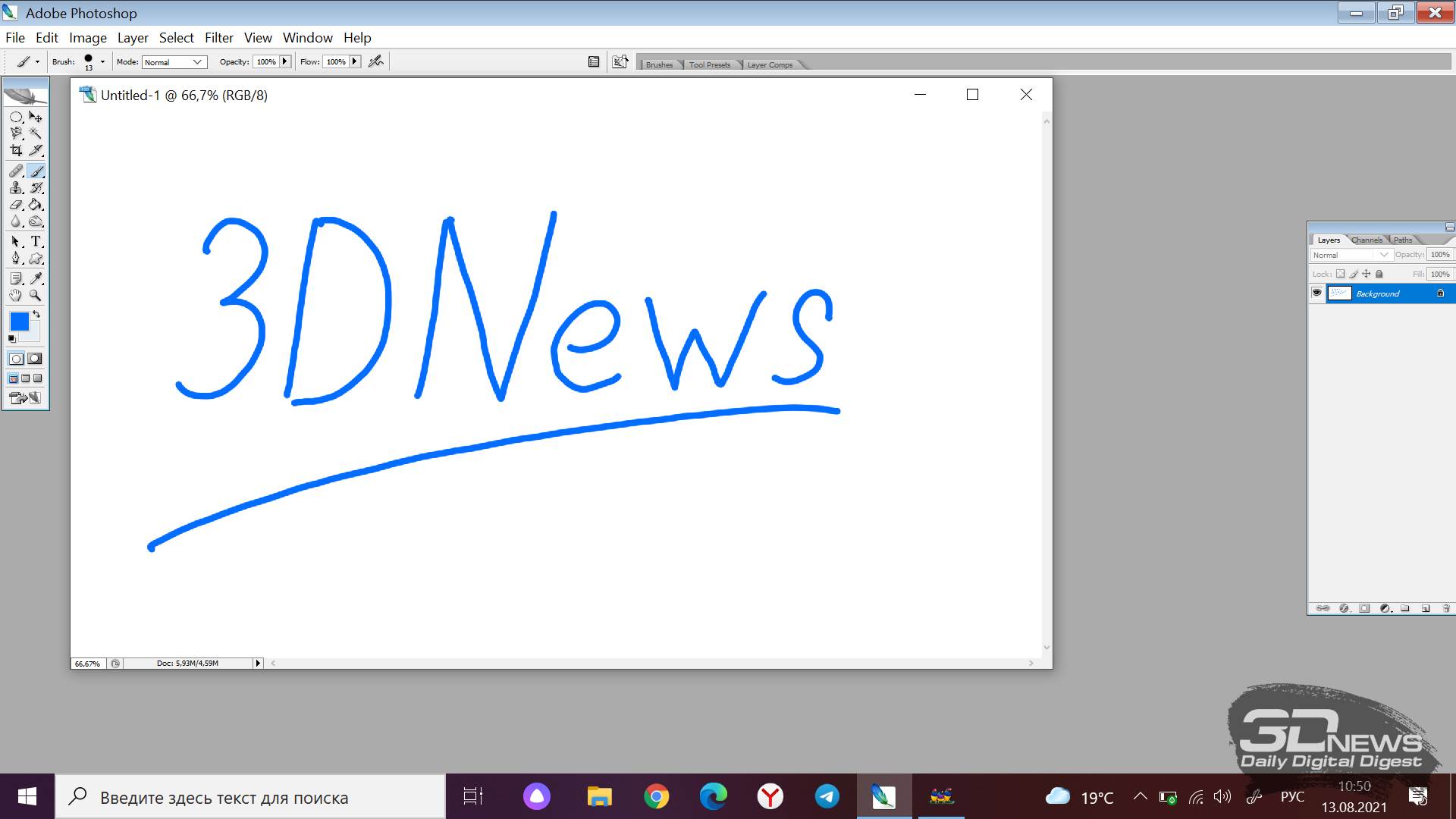This screenshot has width=1456, height=819.
Task: Select the Healing Brush tool
Action: tap(16, 171)
